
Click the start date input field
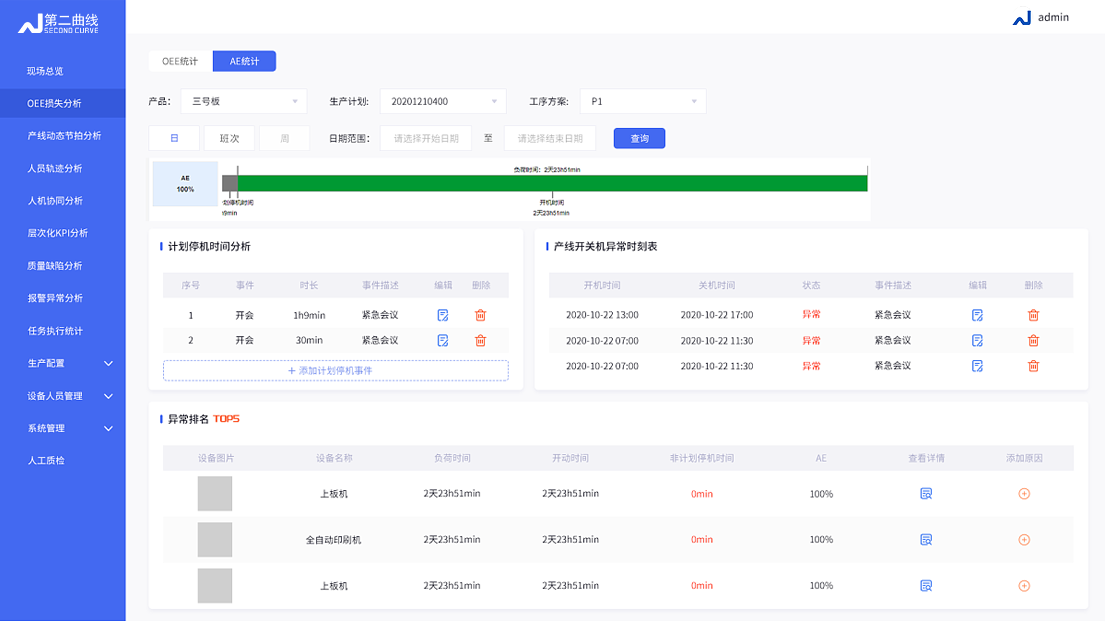[x=425, y=138]
